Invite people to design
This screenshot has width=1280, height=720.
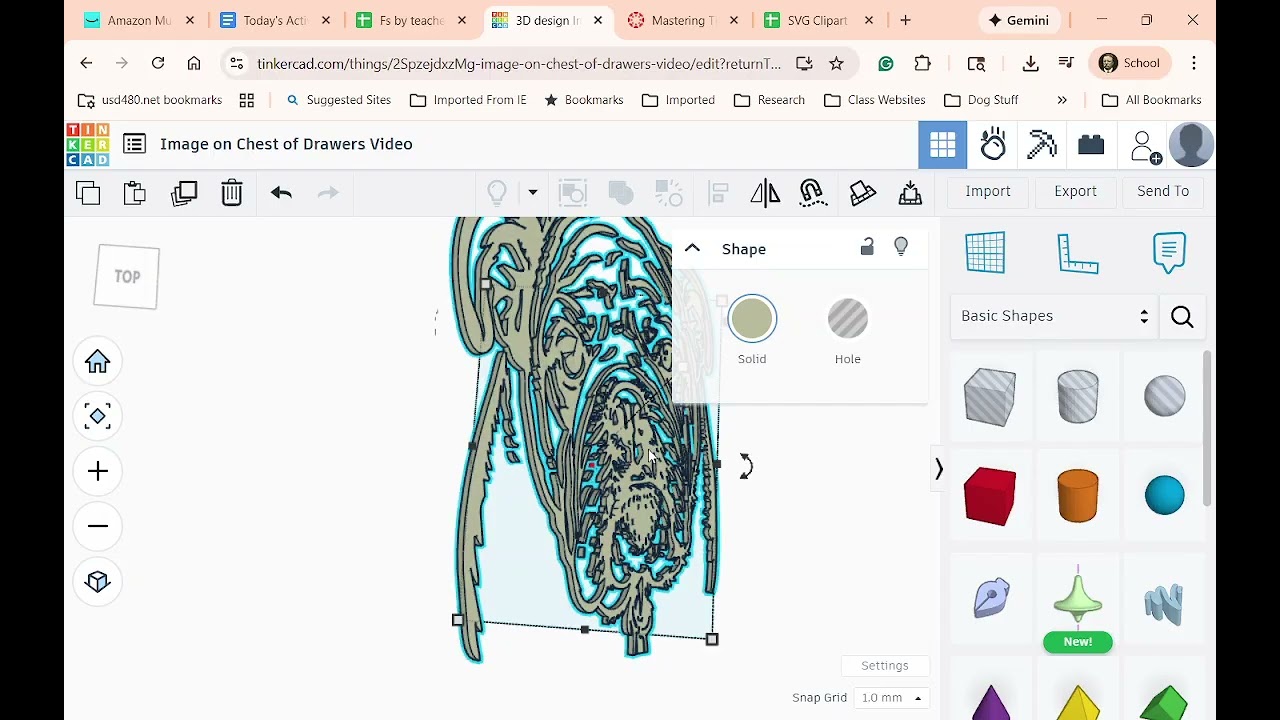[x=1145, y=146]
